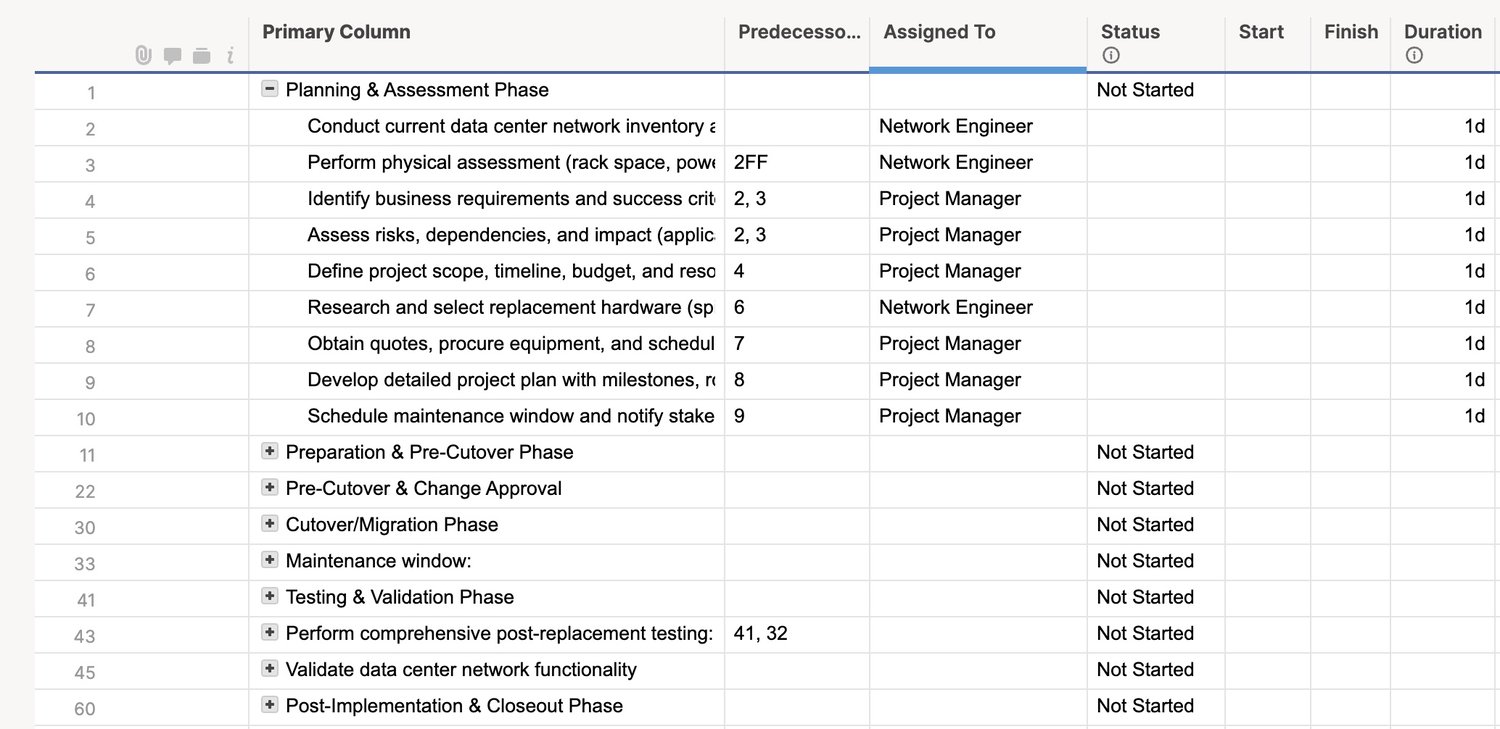Collapse Planning & Assessment Phase row
Image resolution: width=1500 pixels, height=729 pixels.
[x=269, y=89]
